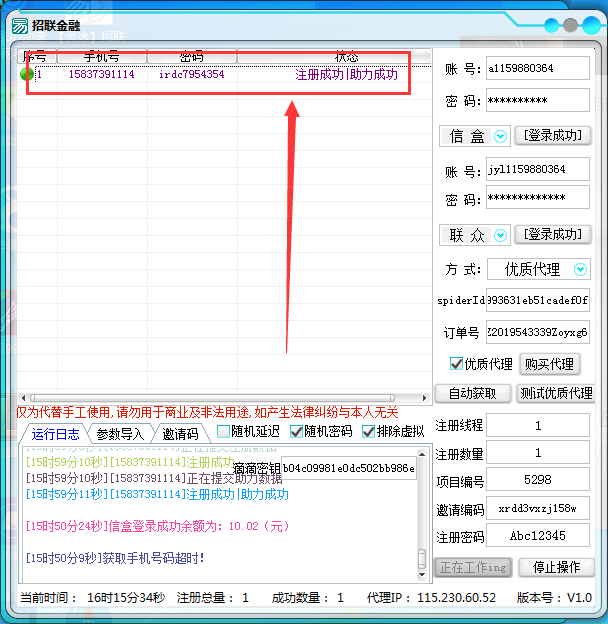The width and height of the screenshot is (608, 624).
Task: Switch to the 参数导入 tab
Action: [x=120, y=434]
